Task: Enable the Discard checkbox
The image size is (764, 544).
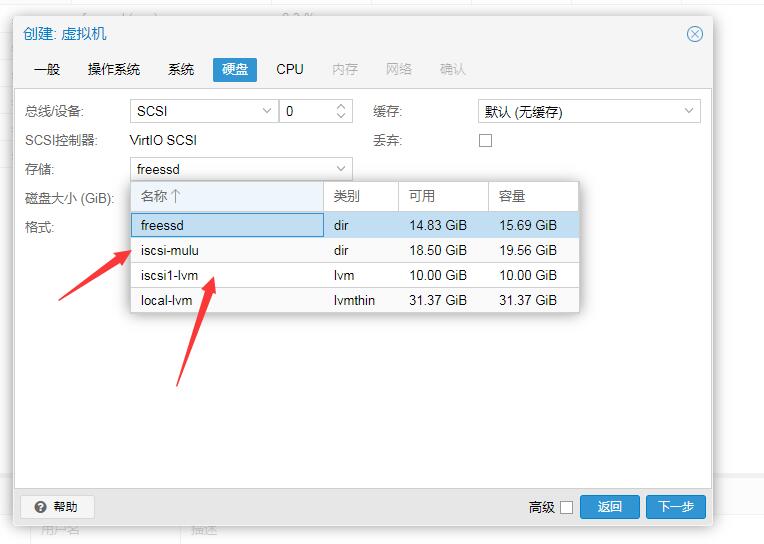Action: [486, 141]
